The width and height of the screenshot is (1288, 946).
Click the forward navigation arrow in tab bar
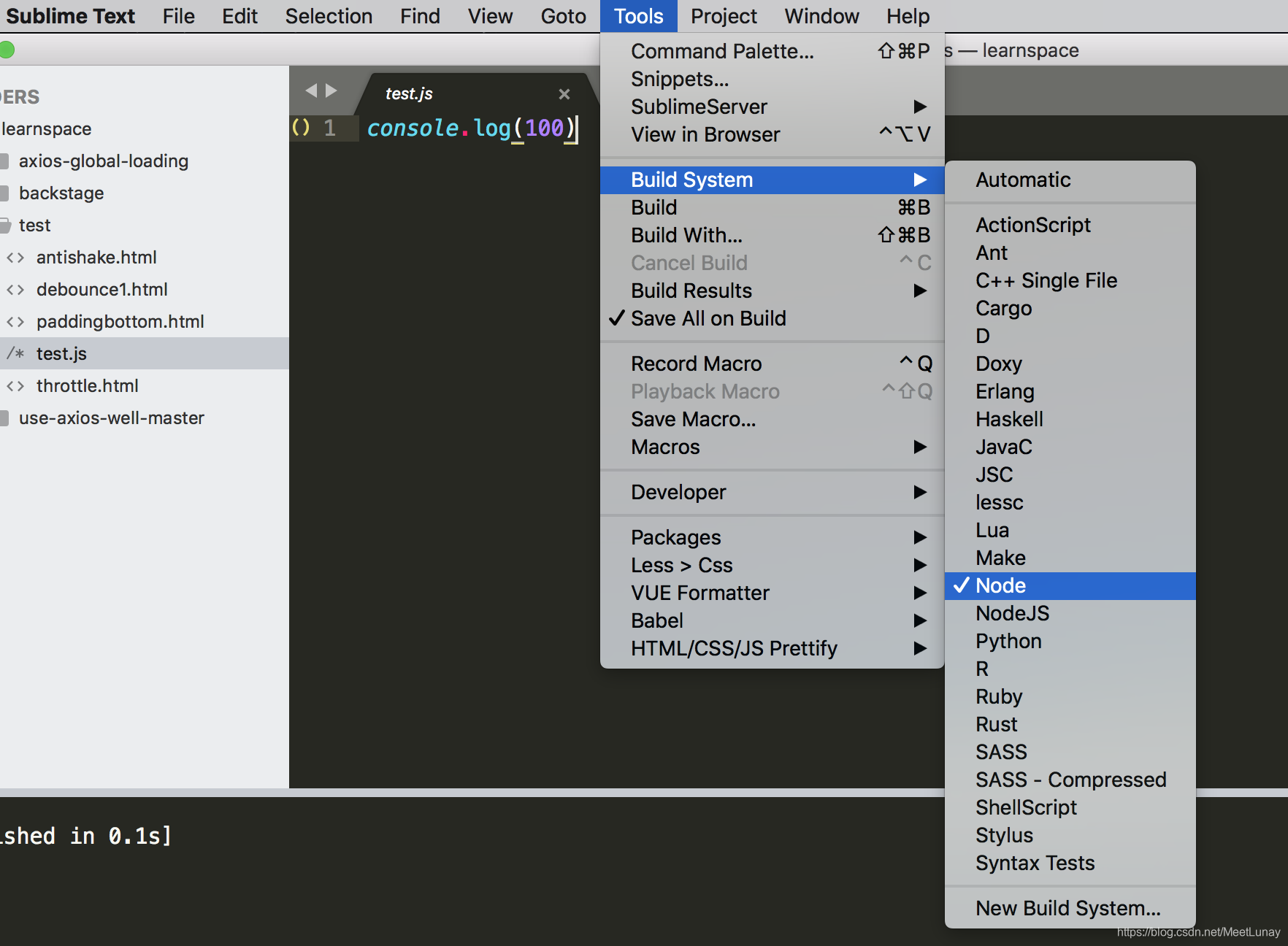331,90
